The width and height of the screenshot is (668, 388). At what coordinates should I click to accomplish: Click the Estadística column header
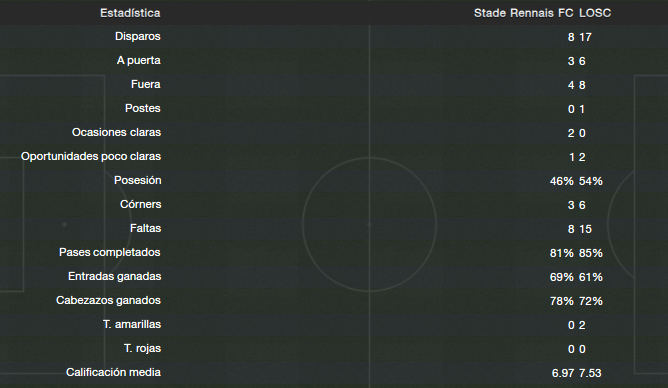(130, 13)
